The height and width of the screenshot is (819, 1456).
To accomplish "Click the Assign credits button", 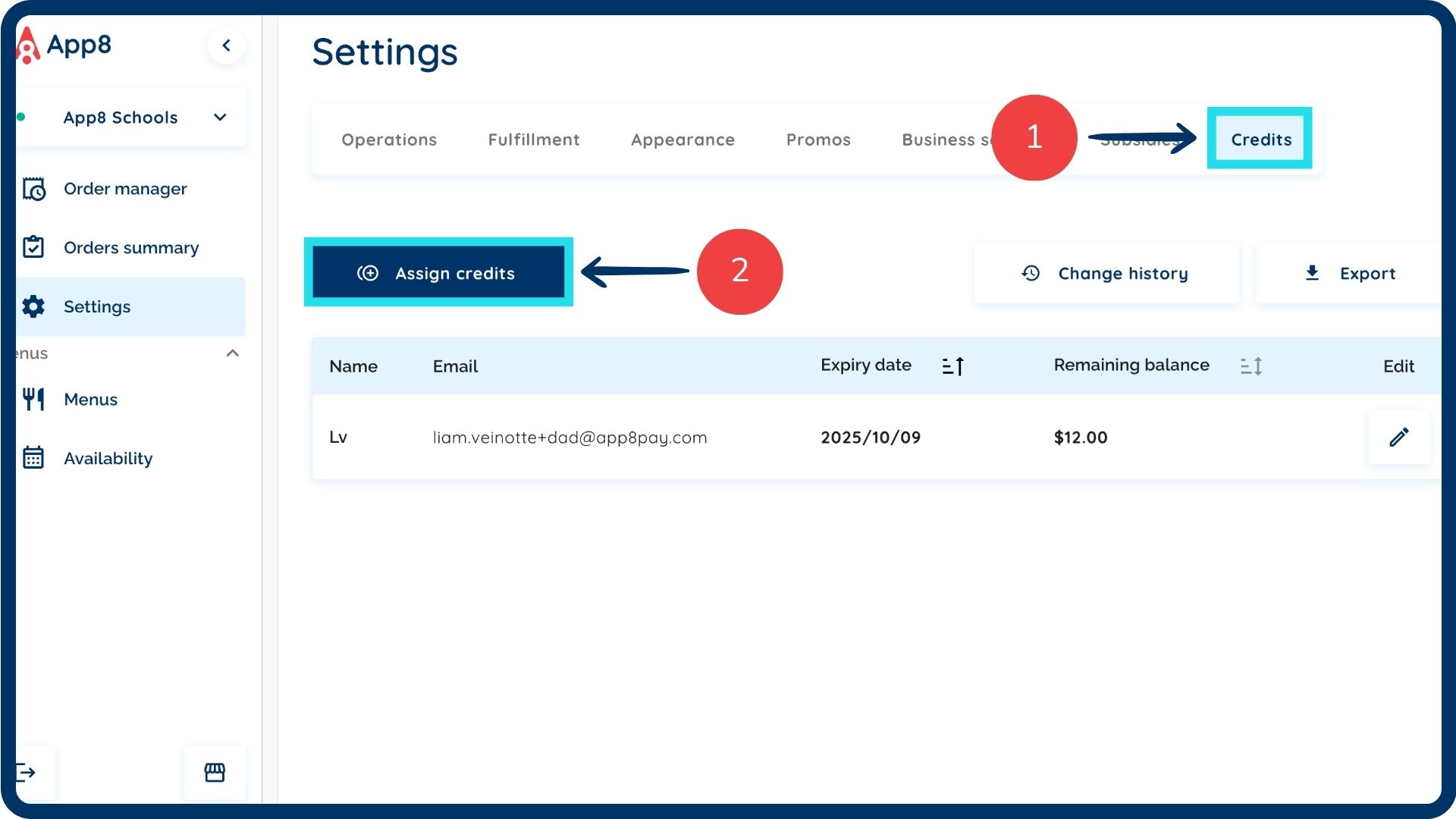I will [x=438, y=273].
